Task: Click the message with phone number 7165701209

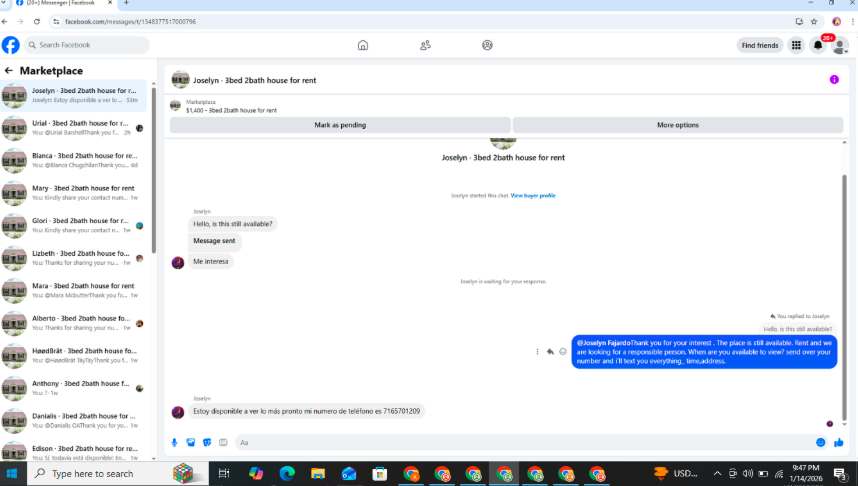Action: point(306,411)
